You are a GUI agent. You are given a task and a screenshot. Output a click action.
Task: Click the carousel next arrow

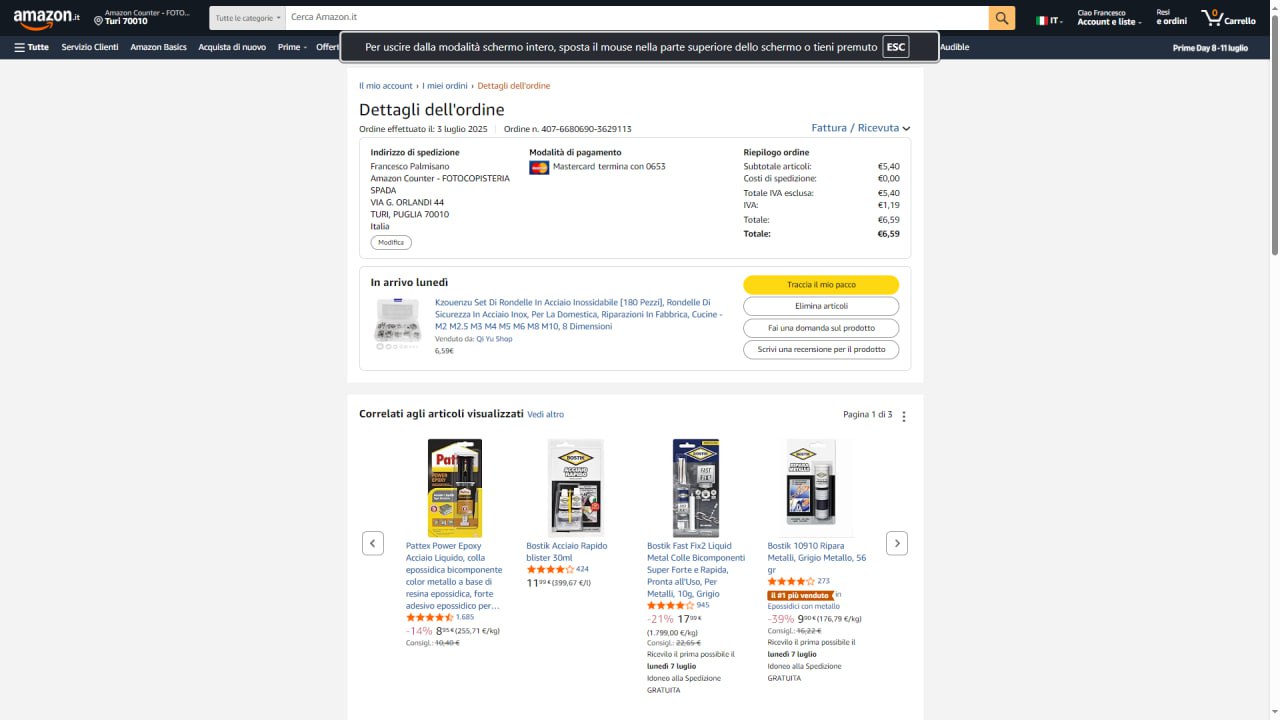coord(897,543)
